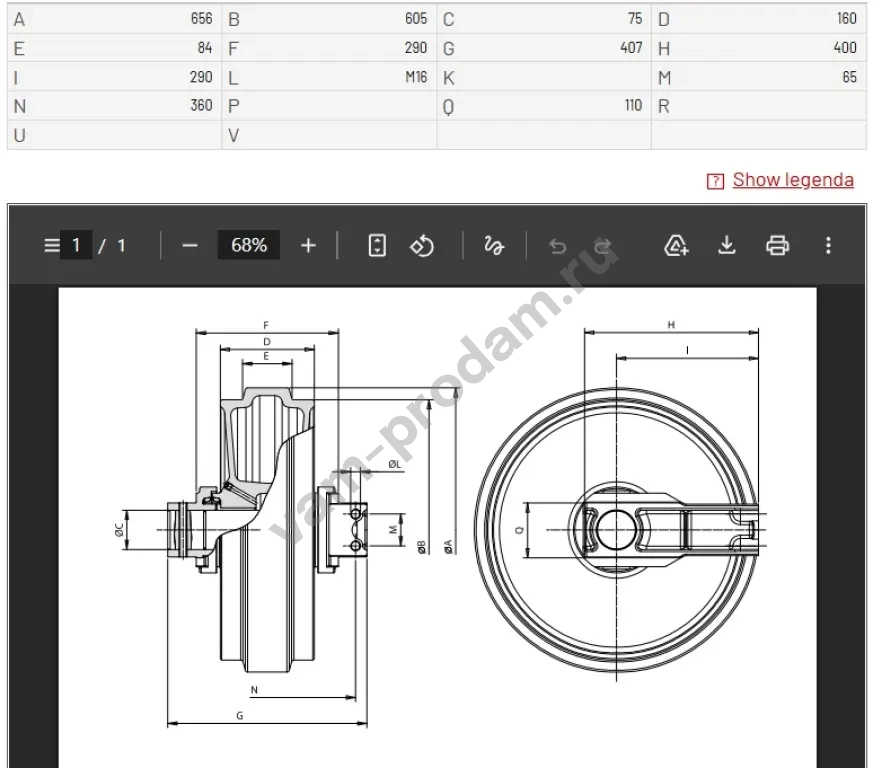Viewport: 873px width, 768px height.
Task: Click the G dimension value 407
Action: (630, 48)
